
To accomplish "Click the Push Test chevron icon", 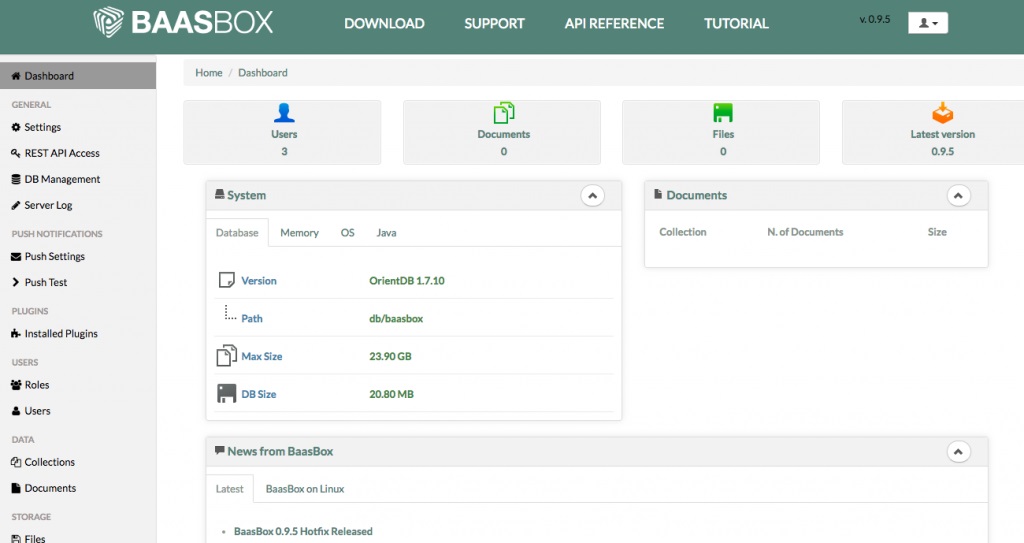I will coord(16,282).
